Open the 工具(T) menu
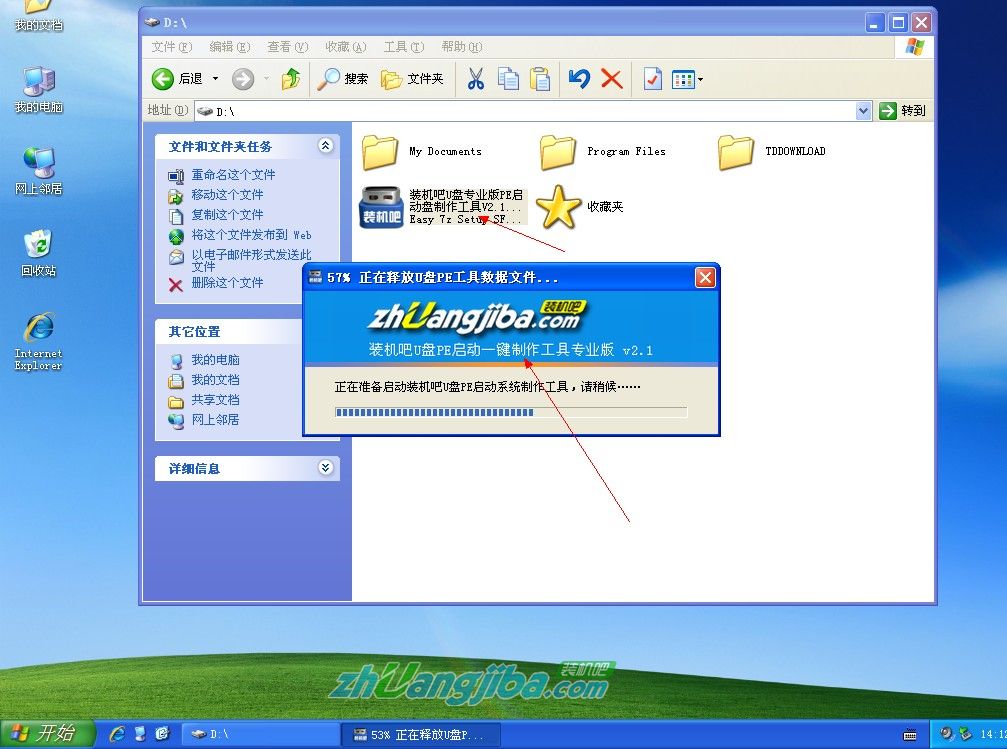Viewport: 1007px width, 749px height. (x=403, y=47)
